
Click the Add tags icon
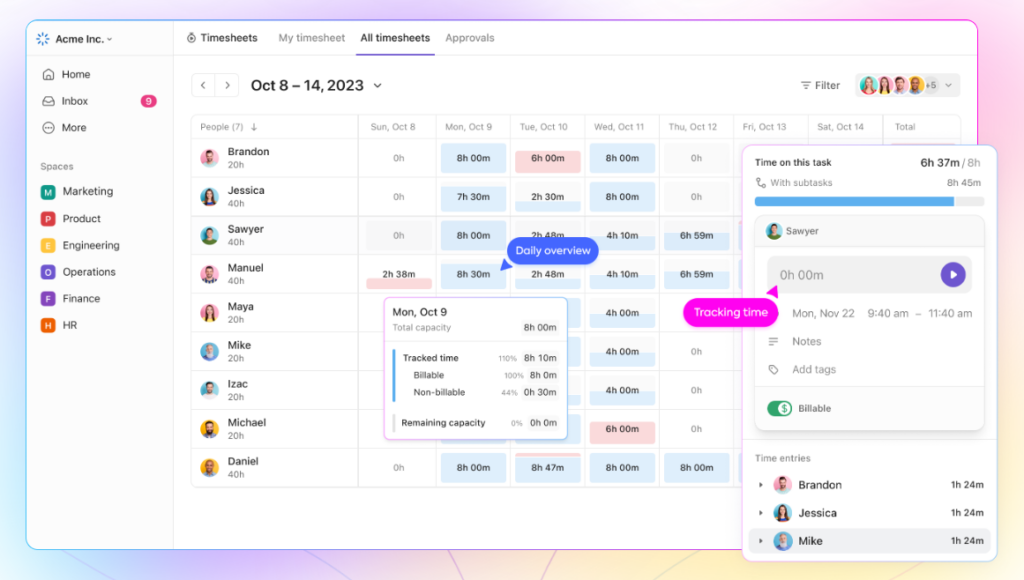773,370
